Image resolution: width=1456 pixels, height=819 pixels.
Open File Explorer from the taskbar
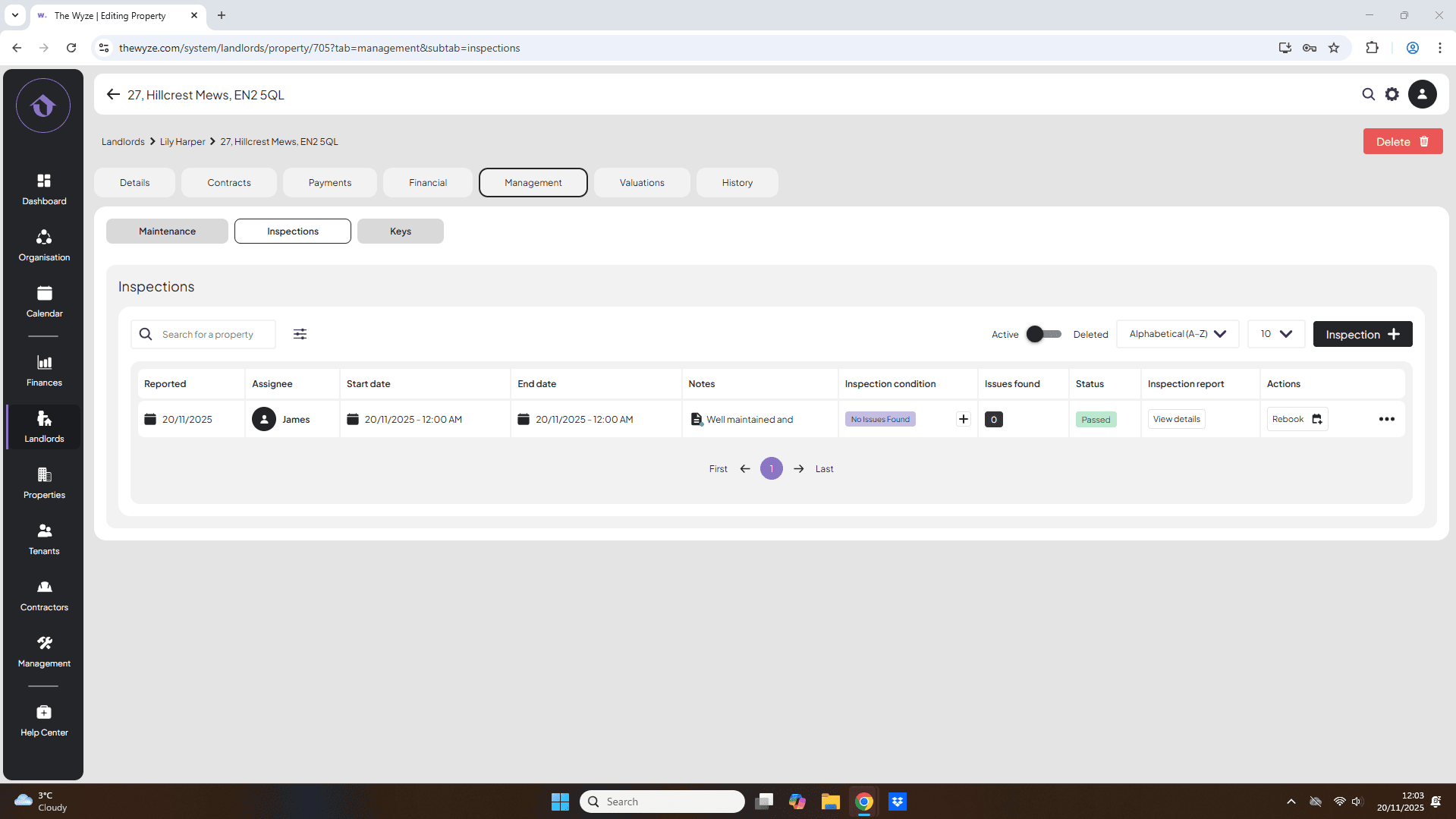pos(830,802)
